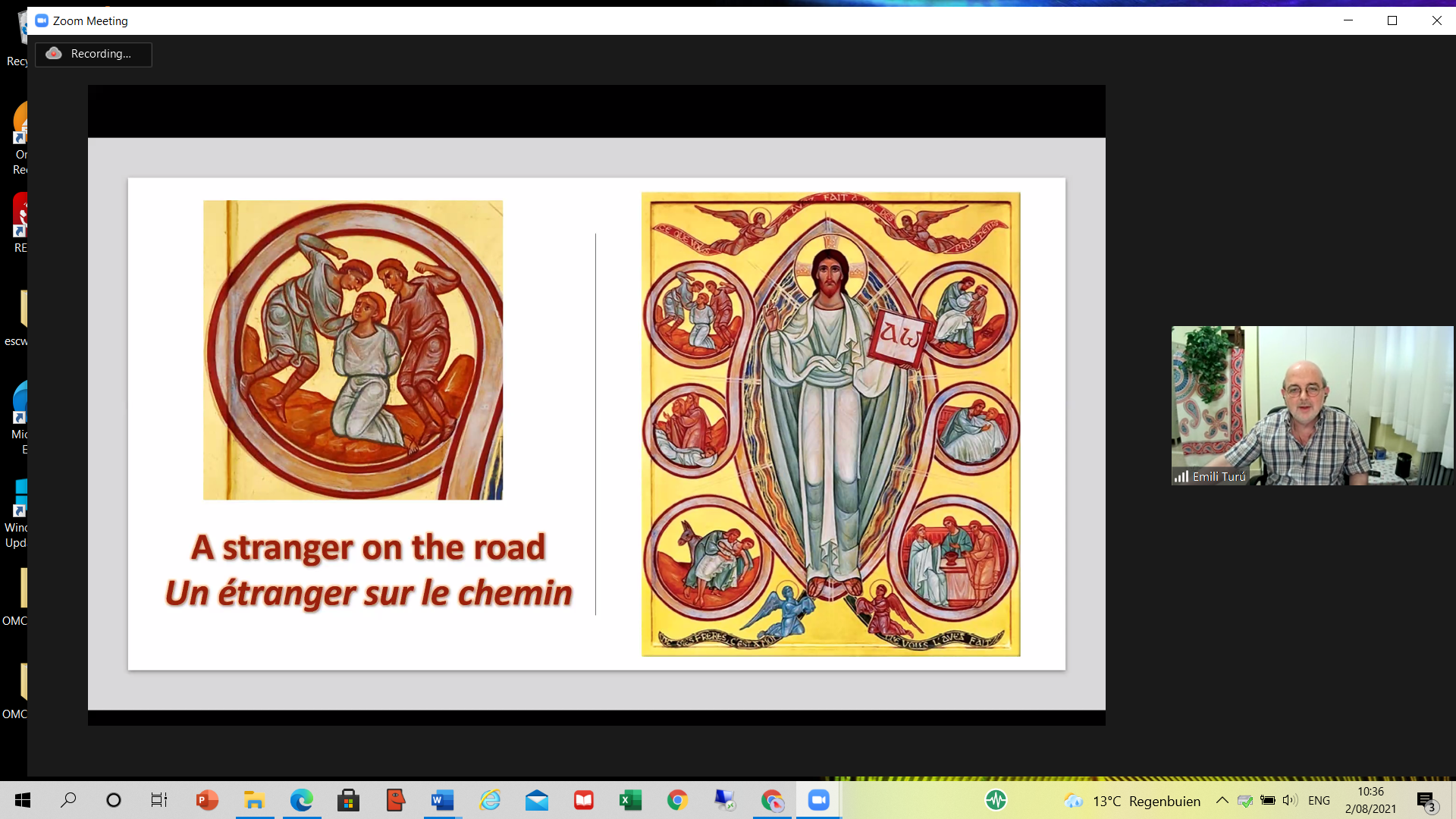Click the Zoom icon in the taskbar
The height and width of the screenshot is (819, 1456).
point(818,800)
